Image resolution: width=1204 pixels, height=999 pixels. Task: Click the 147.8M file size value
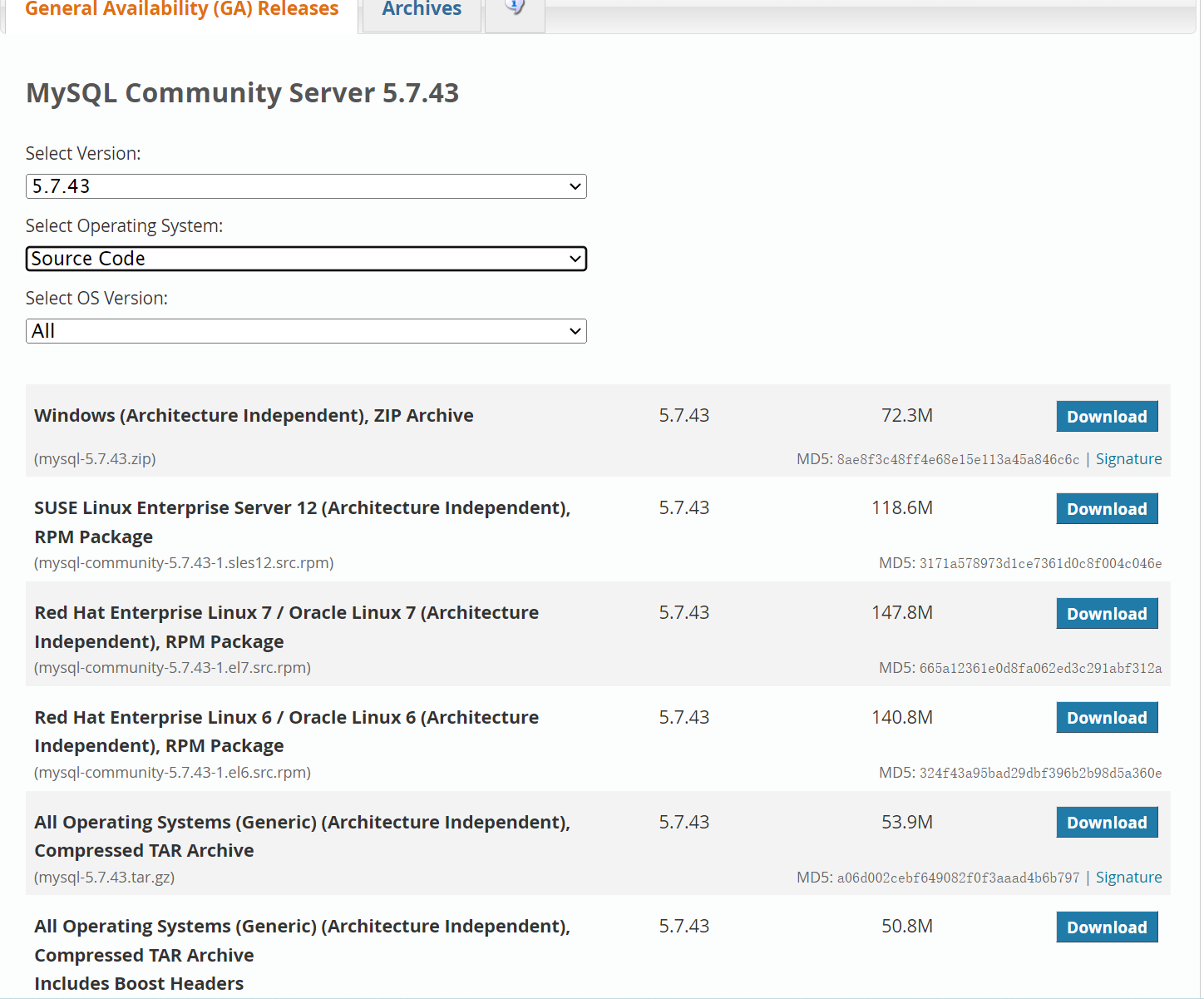pyautogui.click(x=902, y=612)
